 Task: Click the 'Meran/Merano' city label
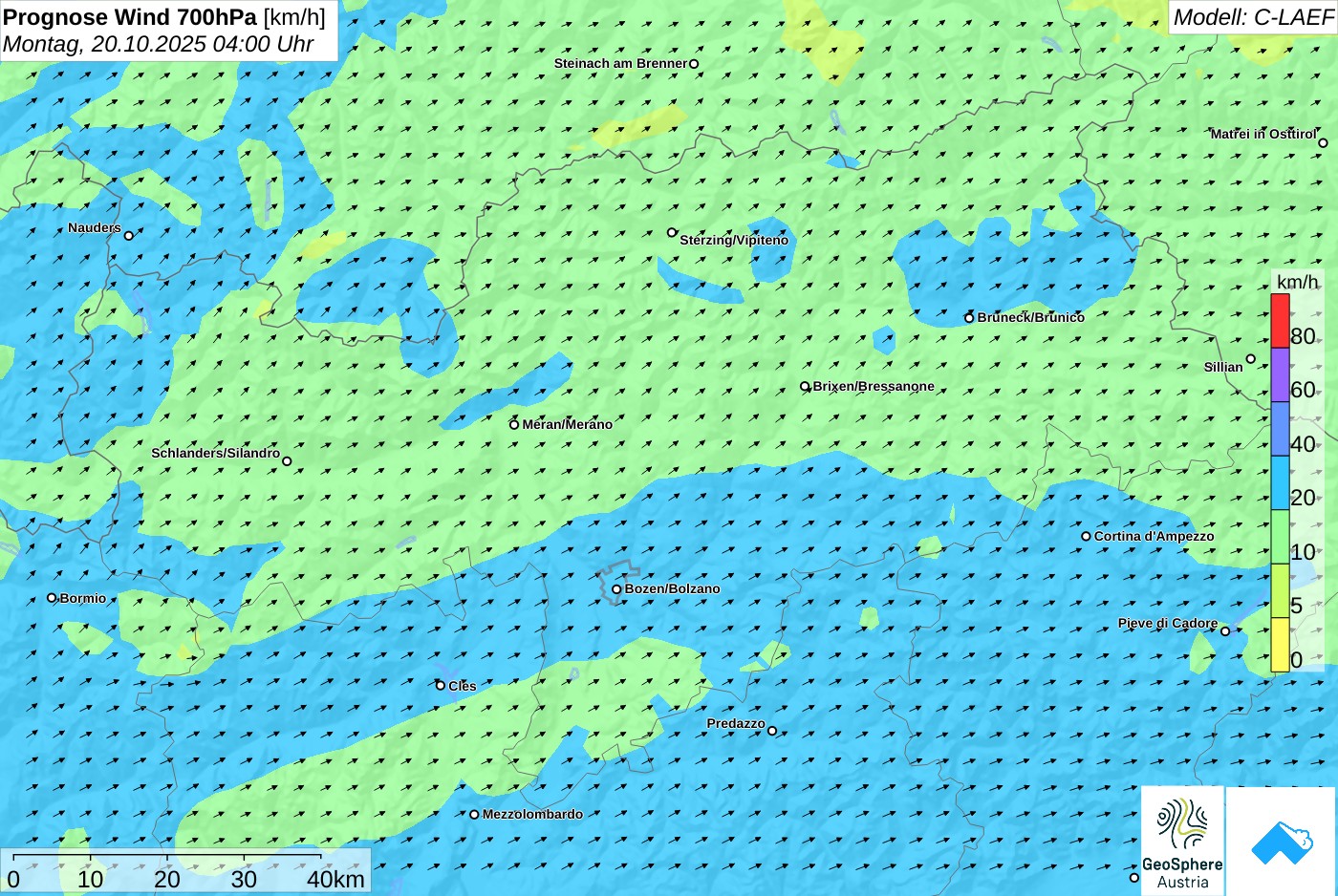(567, 424)
